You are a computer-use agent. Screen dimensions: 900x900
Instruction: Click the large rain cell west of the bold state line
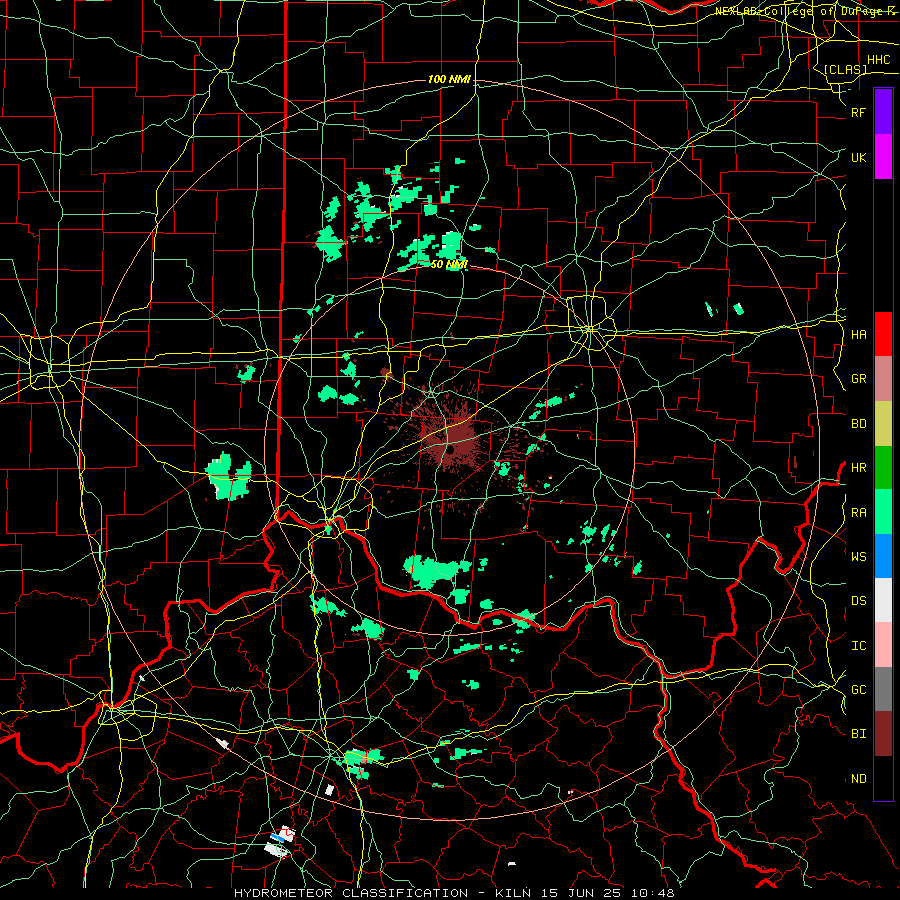point(230,476)
